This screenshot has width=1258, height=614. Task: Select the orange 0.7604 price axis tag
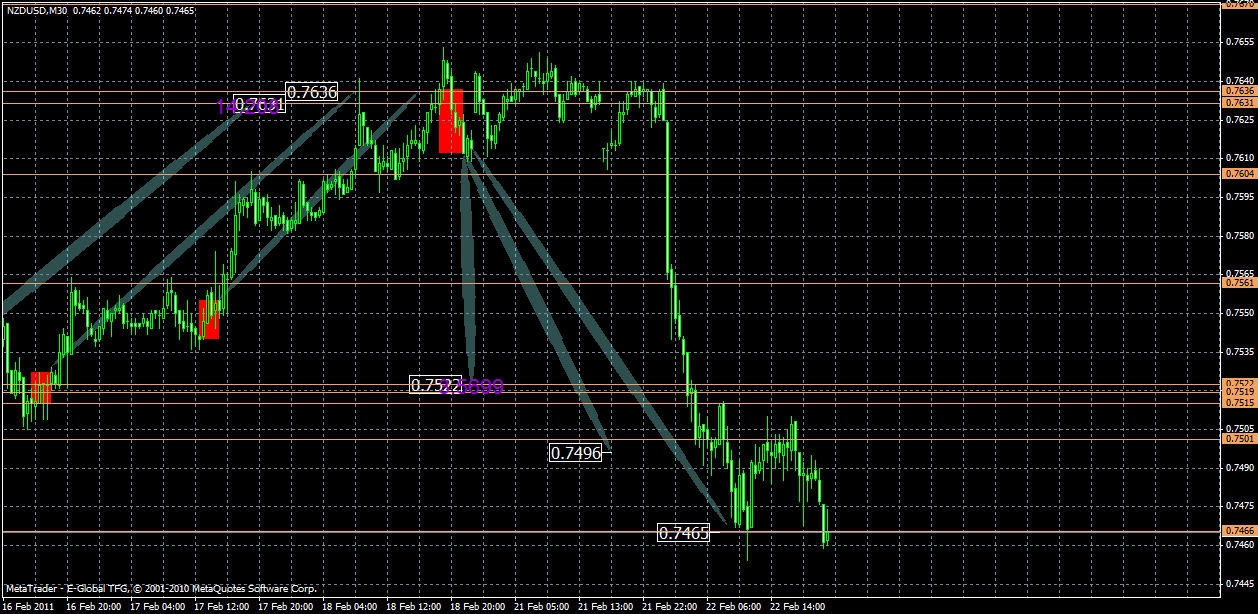1240,173
